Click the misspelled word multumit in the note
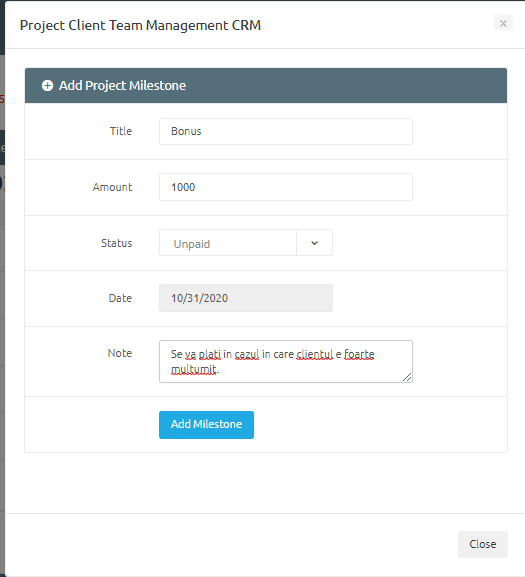 (194, 369)
